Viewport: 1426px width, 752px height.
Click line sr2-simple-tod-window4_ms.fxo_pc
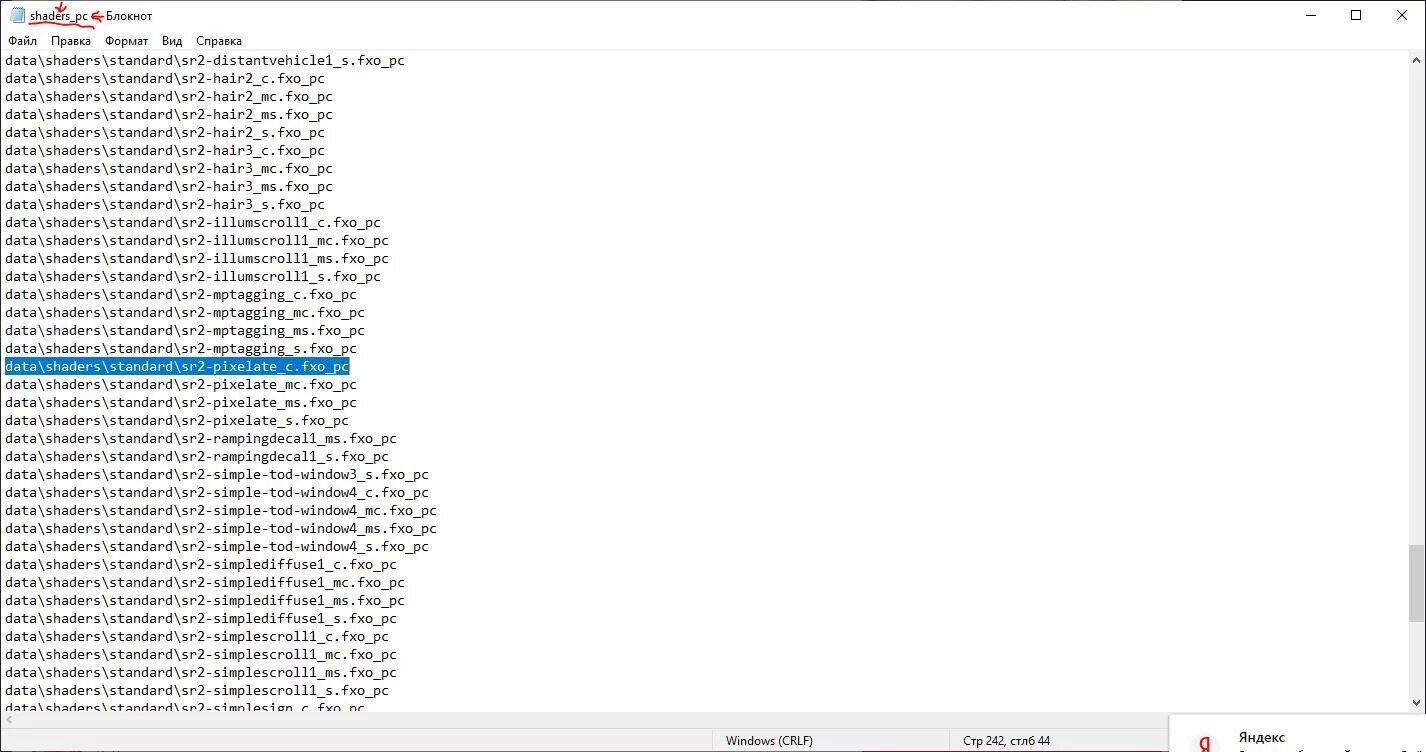[x=221, y=529]
